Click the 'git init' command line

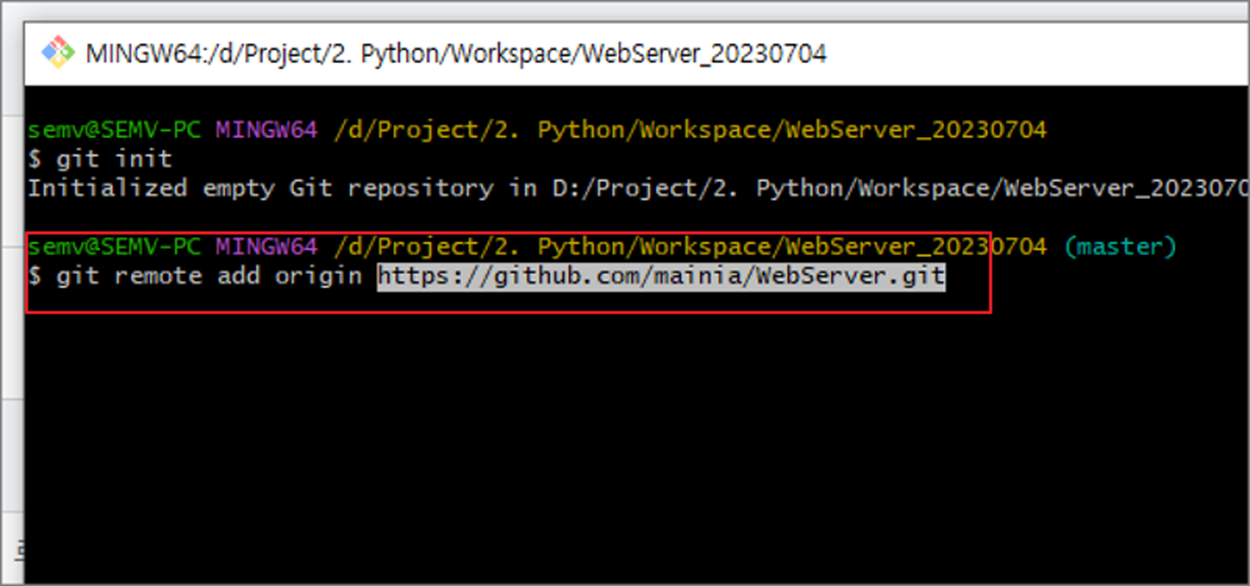(x=100, y=159)
